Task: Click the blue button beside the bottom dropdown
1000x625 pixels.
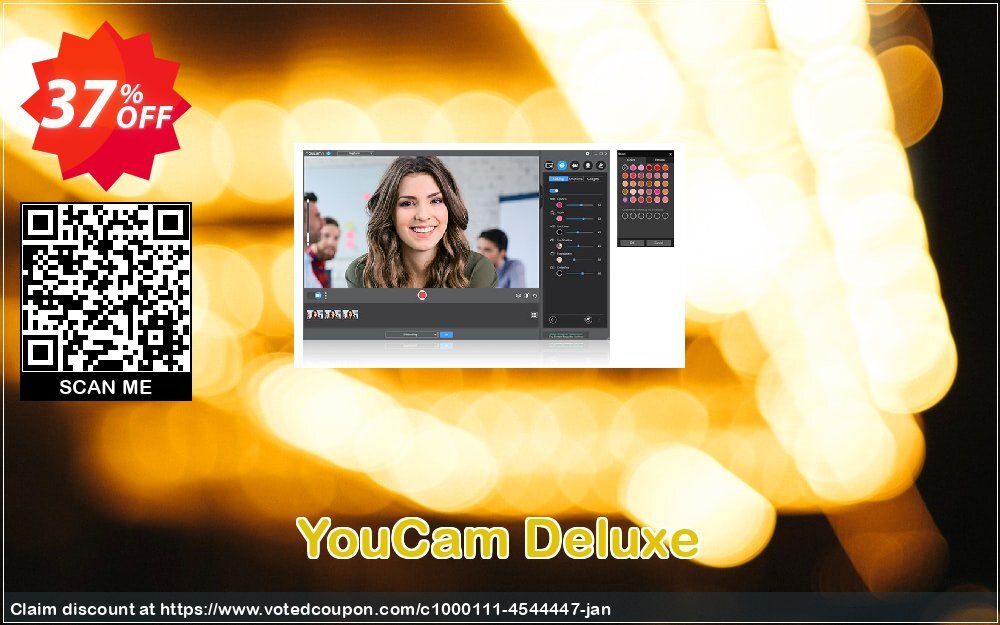Action: 446,334
